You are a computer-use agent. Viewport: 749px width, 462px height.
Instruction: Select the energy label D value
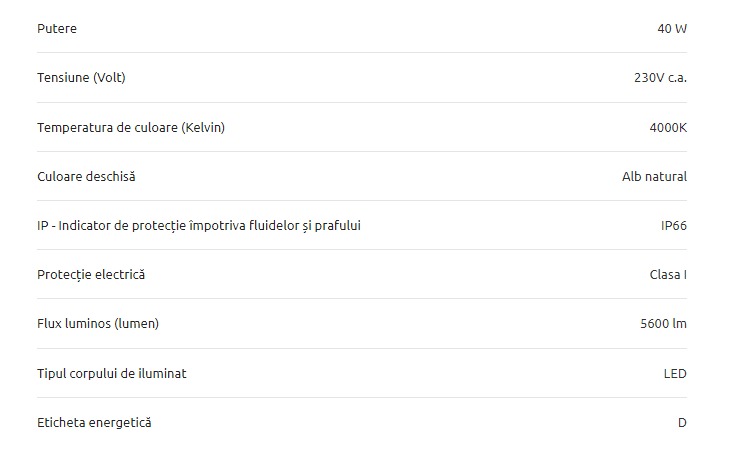(682, 423)
